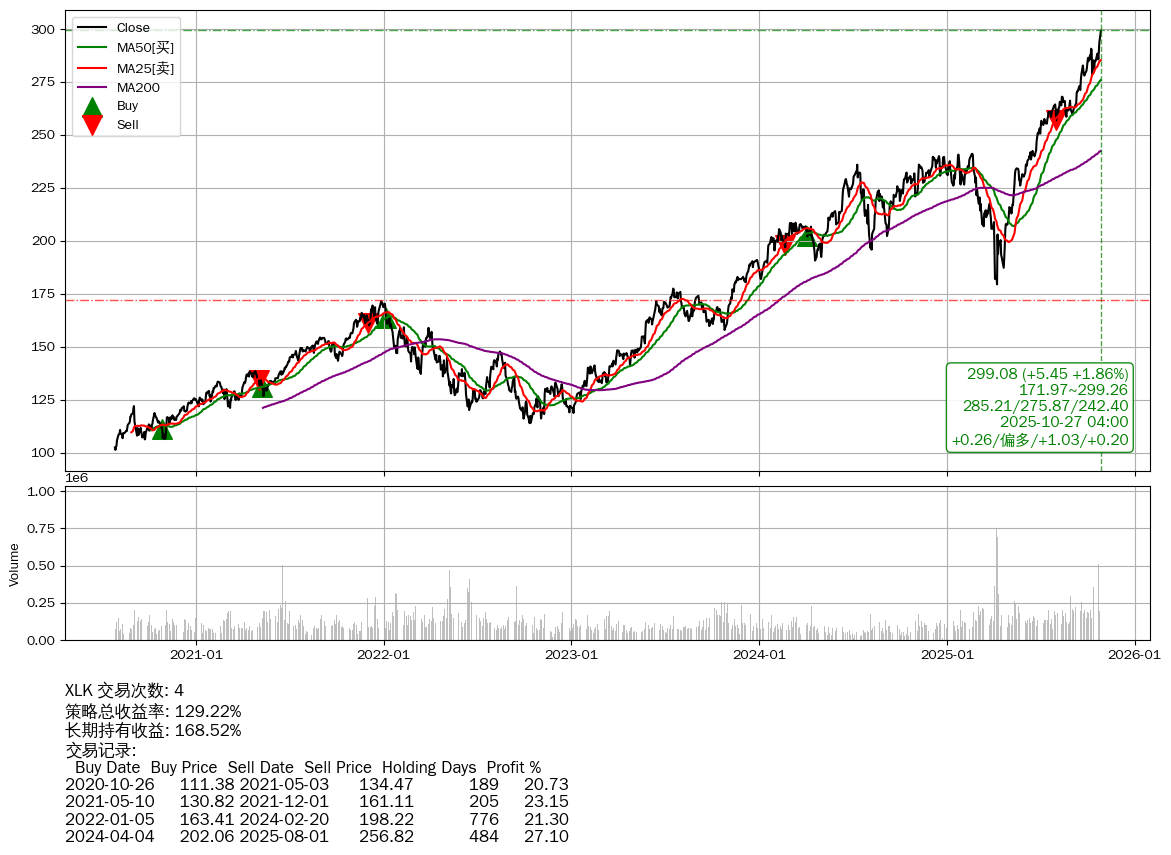
Task: Select the MA25[卖] legend label
Action: tap(145, 68)
